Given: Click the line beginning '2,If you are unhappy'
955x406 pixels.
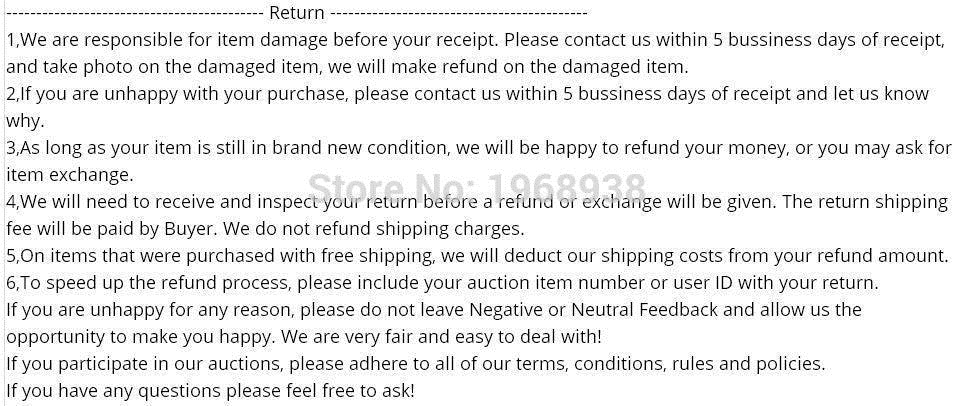Looking at the screenshot, I should pyautogui.click(x=467, y=94).
